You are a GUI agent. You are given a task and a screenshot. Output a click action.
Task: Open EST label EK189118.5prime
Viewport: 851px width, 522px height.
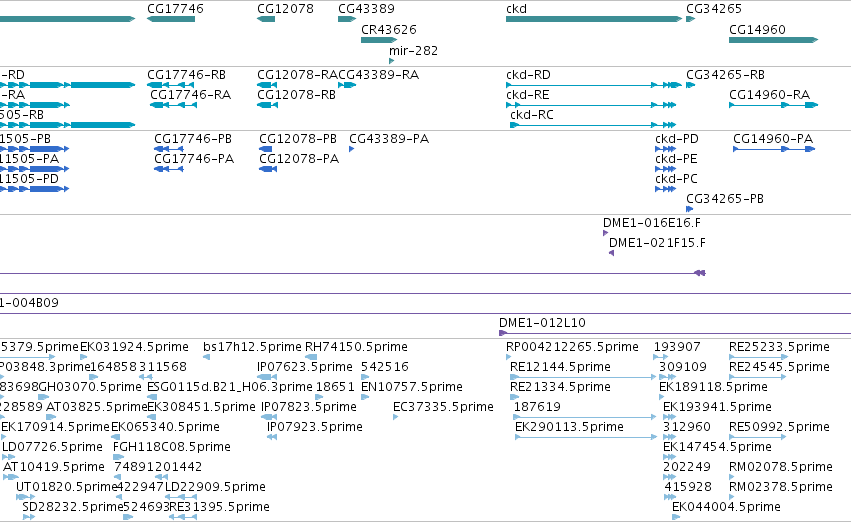[x=713, y=386]
